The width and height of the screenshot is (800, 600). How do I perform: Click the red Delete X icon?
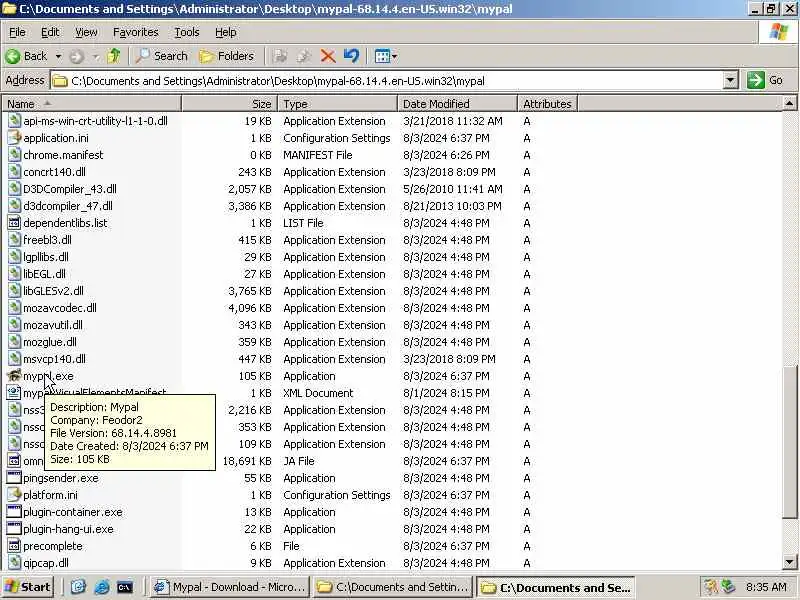click(328, 56)
